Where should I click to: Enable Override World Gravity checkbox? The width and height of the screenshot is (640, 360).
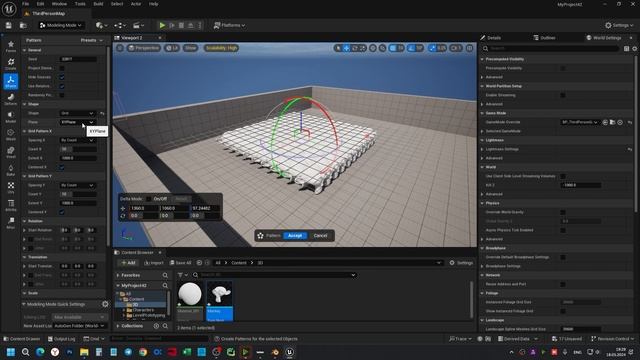[563, 212]
